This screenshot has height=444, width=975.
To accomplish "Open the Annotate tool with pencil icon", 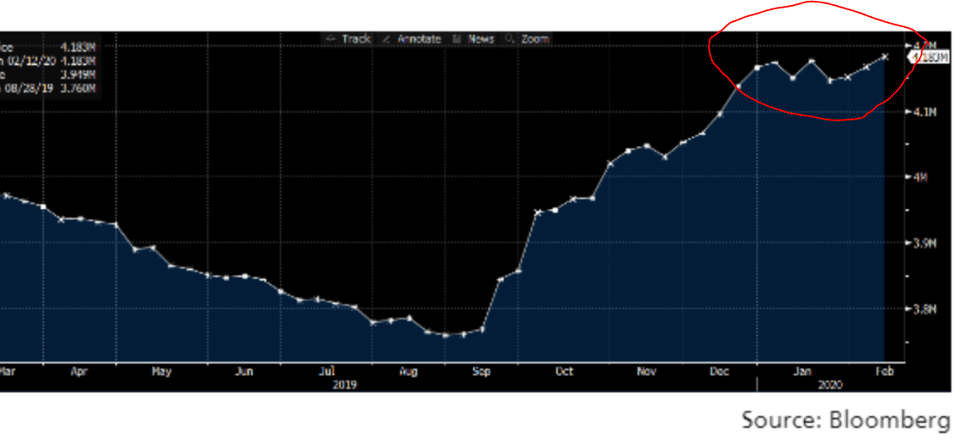I will 411,39.
